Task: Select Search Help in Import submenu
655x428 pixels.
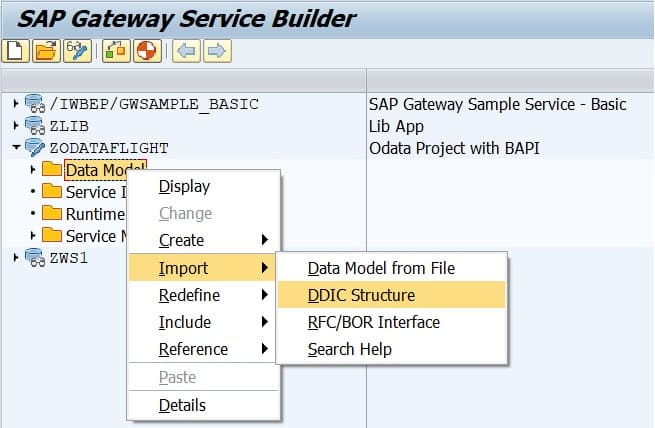Action: tap(349, 349)
